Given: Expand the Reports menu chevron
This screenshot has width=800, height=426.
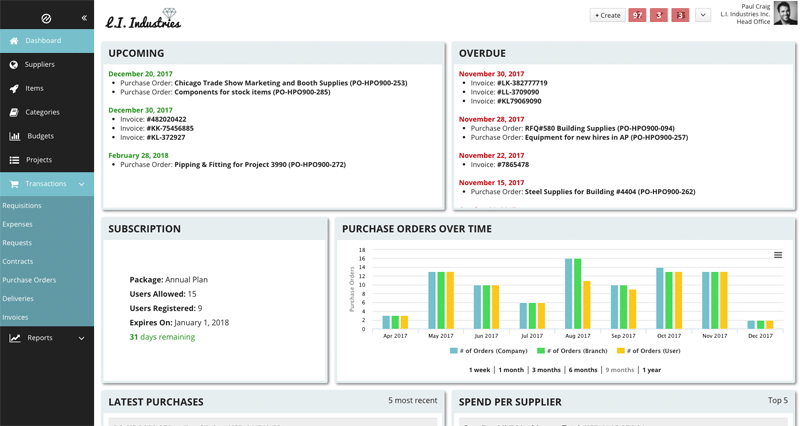Looking at the screenshot, I should 82,338.
